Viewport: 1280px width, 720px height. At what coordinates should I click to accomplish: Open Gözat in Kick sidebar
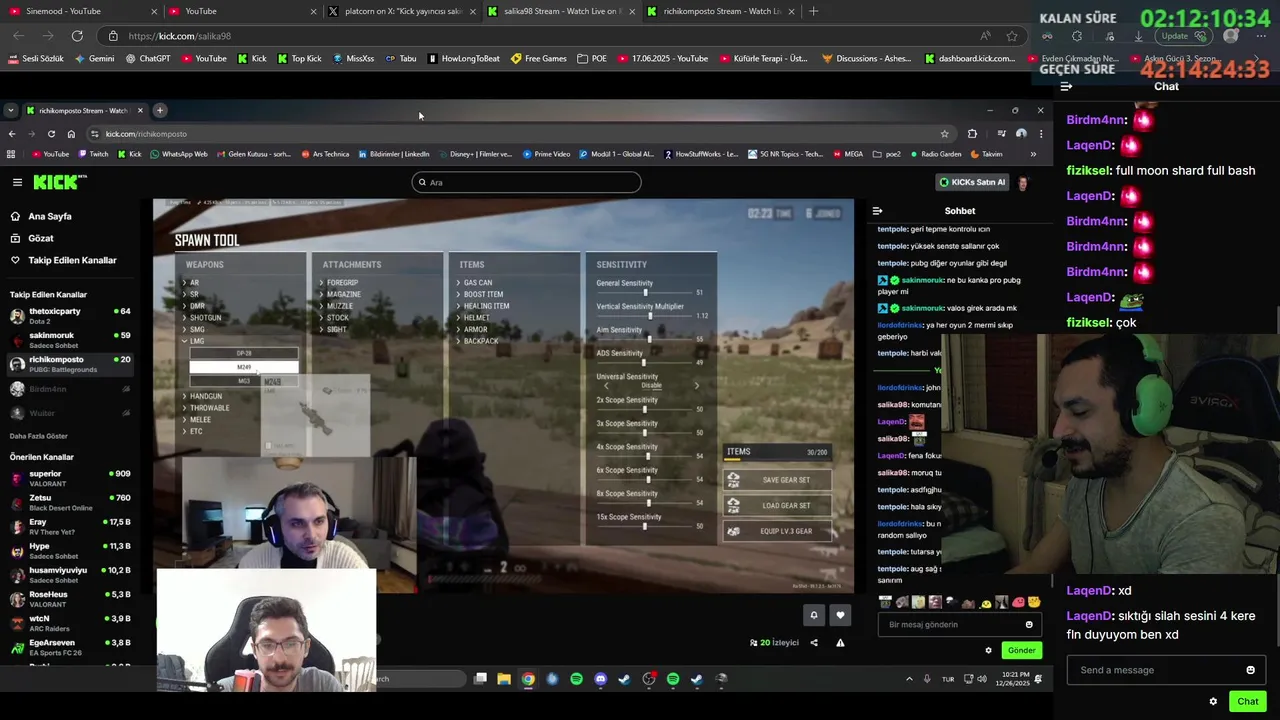[32, 238]
